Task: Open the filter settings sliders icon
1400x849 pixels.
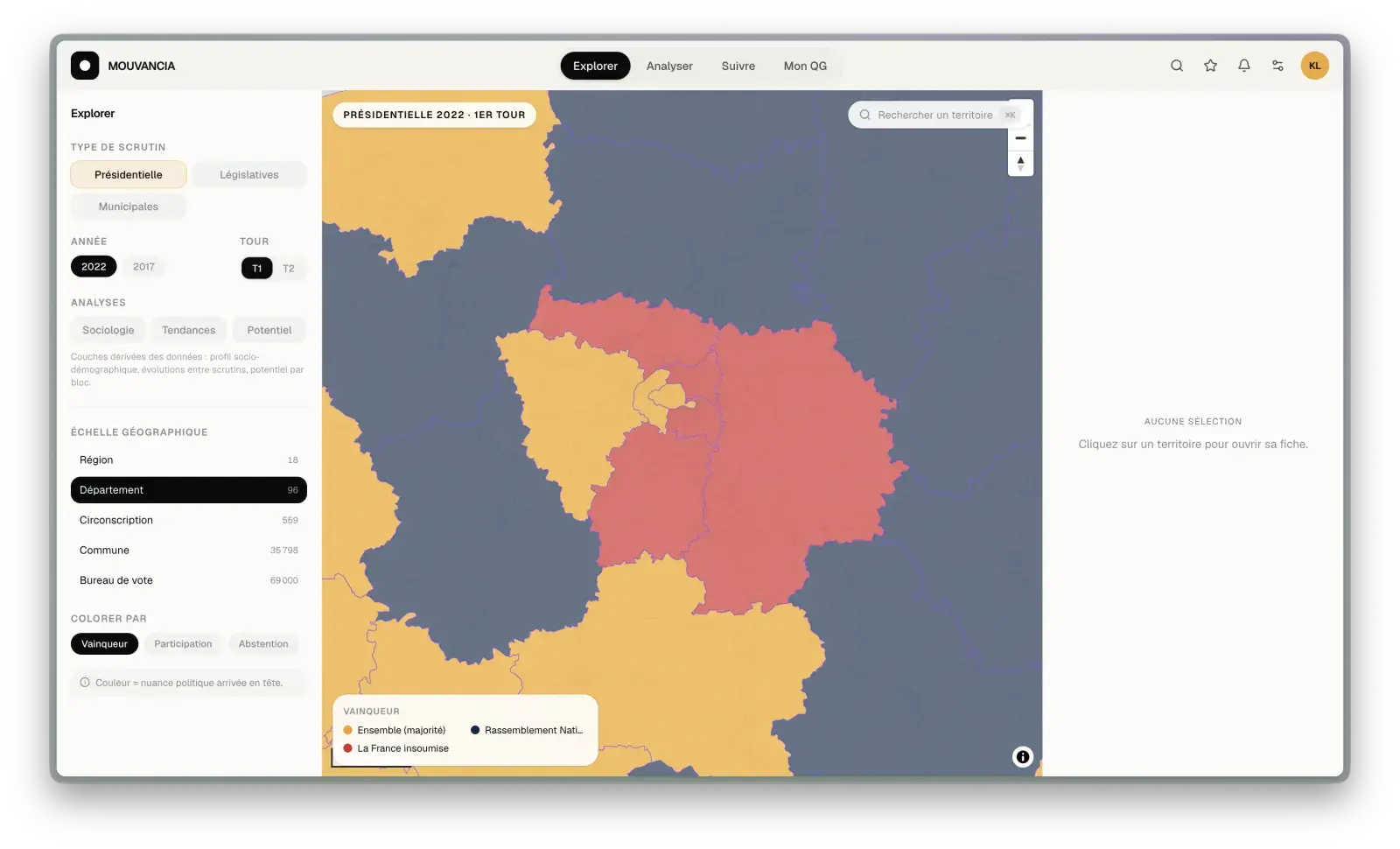Action: [1277, 66]
